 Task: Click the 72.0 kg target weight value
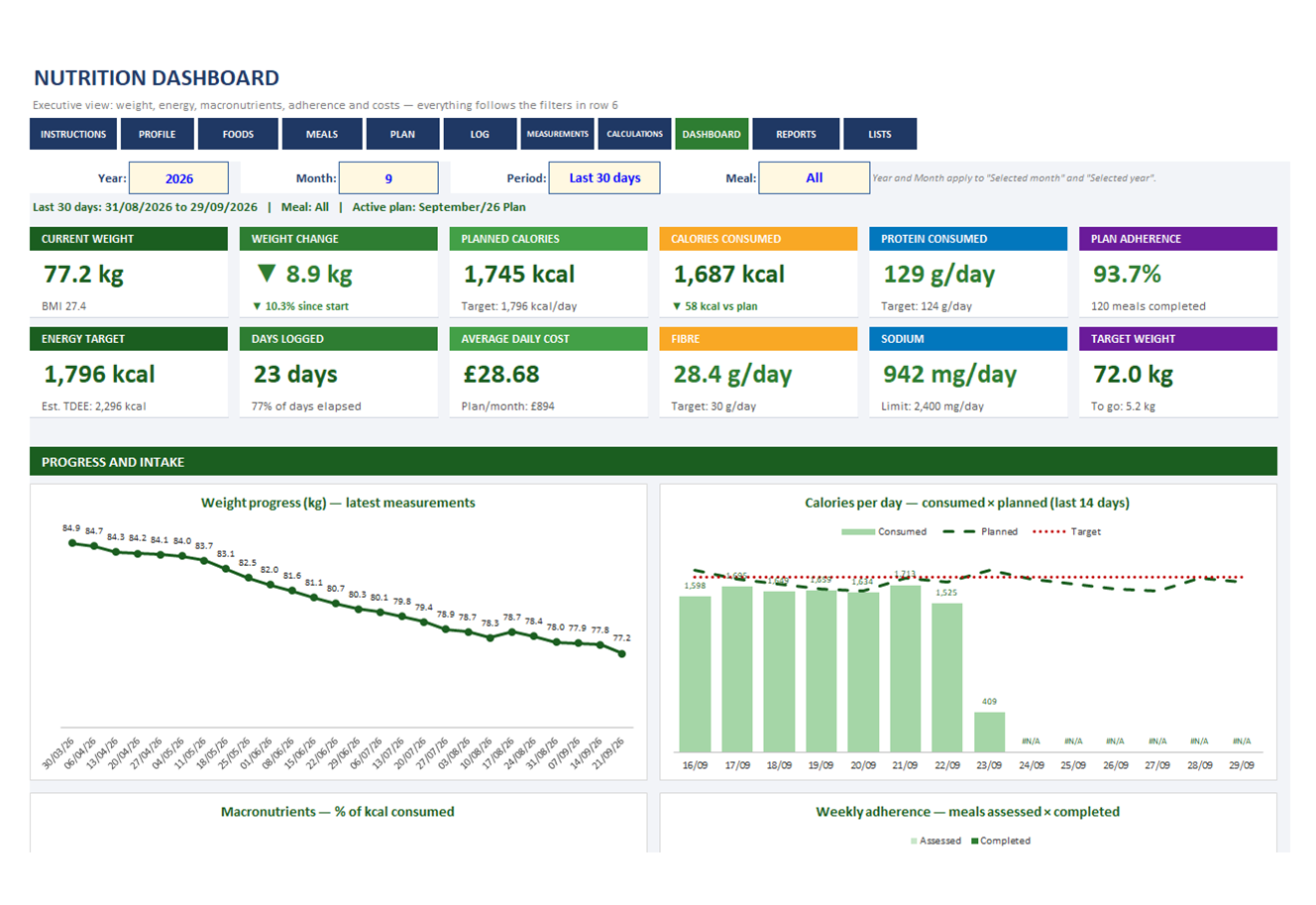pos(1133,375)
